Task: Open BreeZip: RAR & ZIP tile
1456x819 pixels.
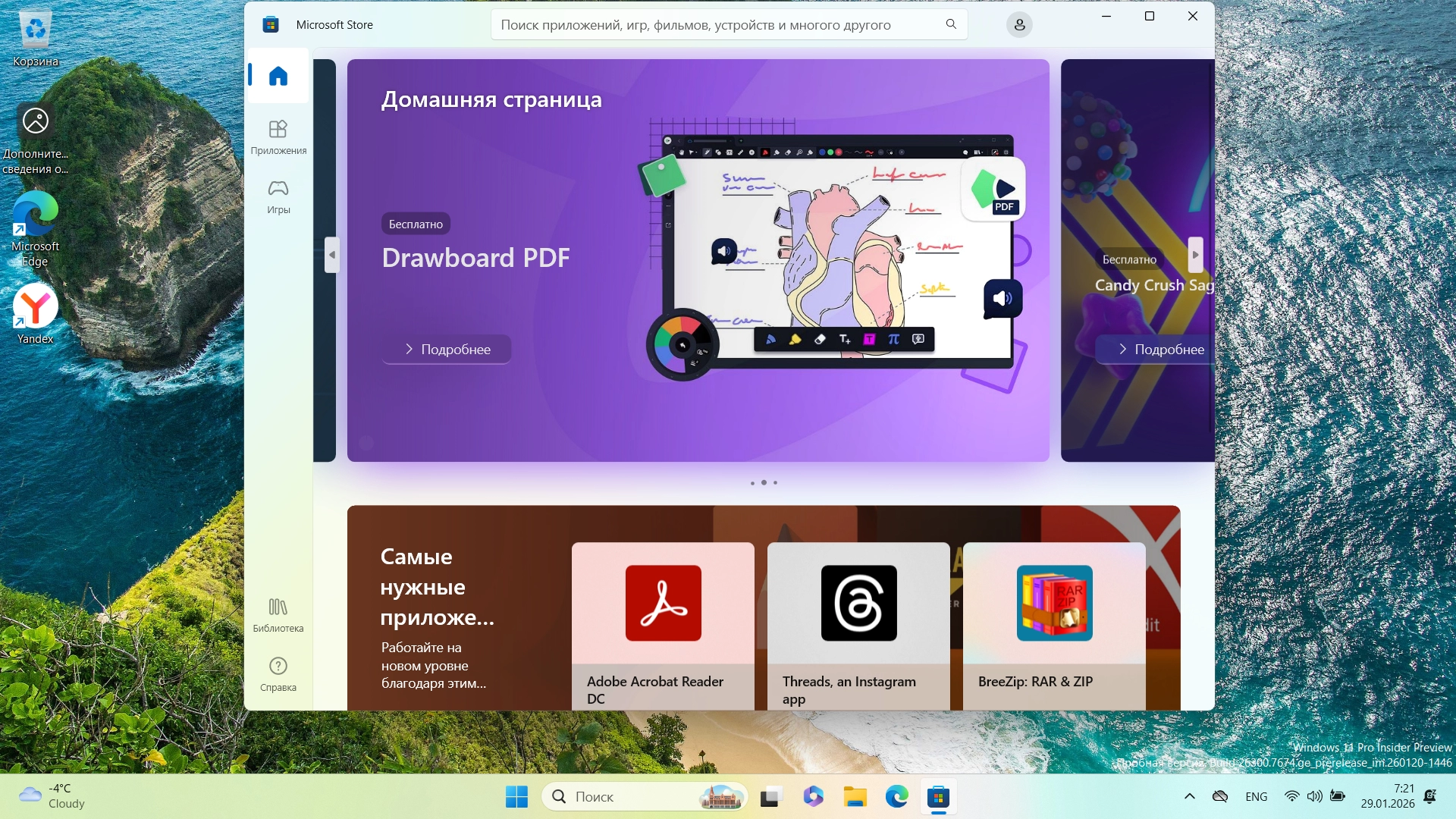Action: 1054,626
